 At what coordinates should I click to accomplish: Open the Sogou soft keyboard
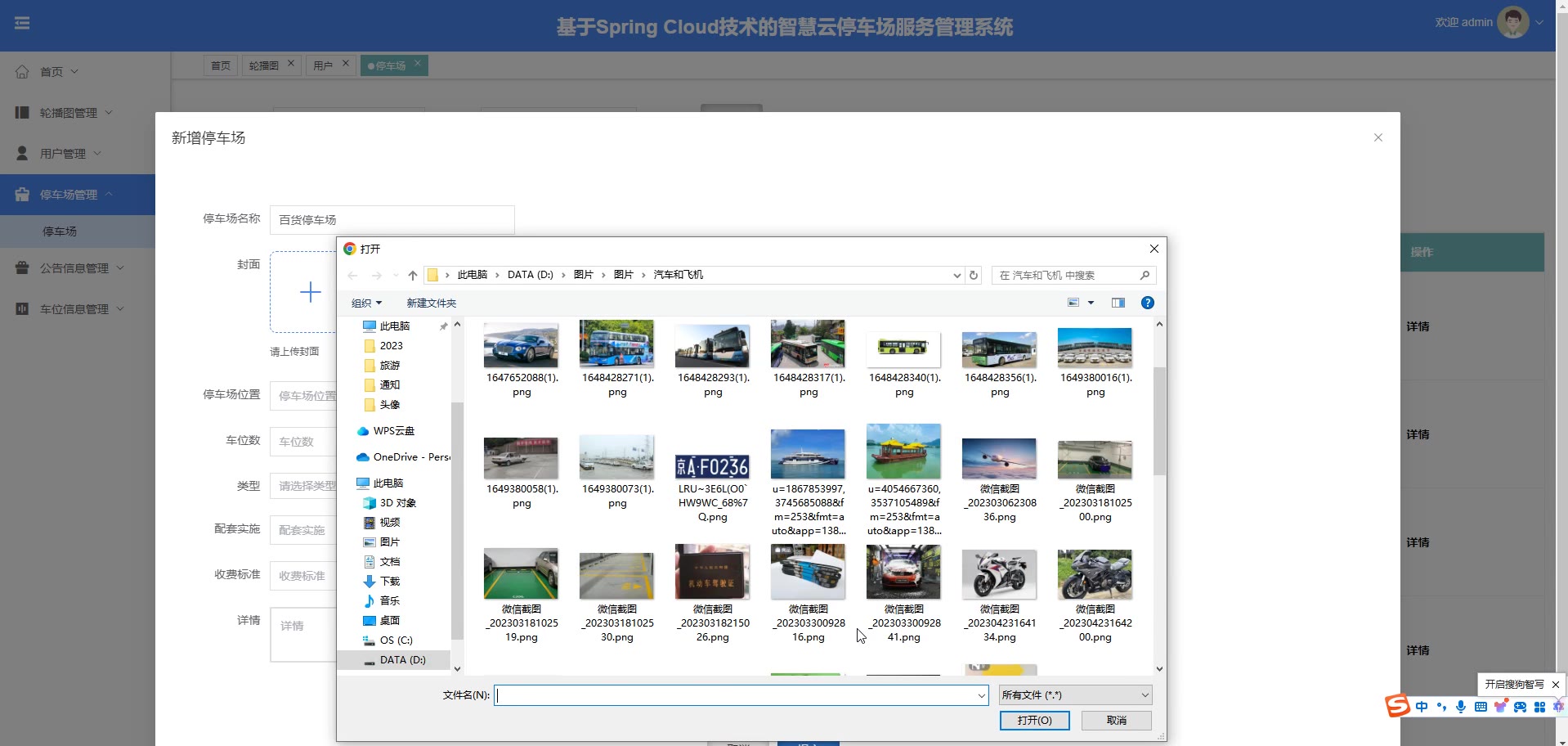click(x=1481, y=707)
